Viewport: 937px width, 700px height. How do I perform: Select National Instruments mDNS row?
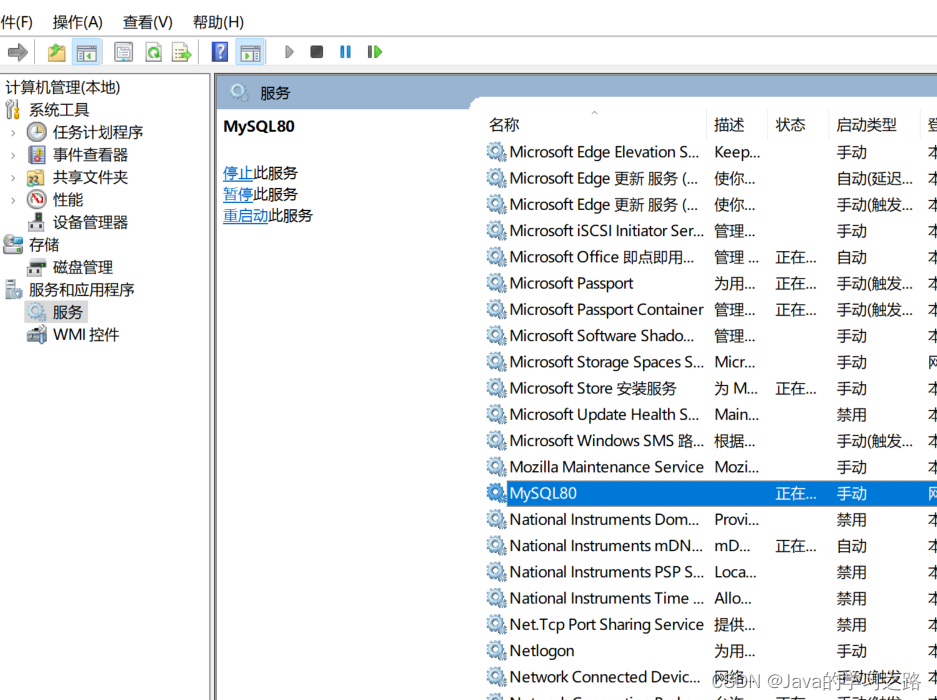(x=711, y=546)
